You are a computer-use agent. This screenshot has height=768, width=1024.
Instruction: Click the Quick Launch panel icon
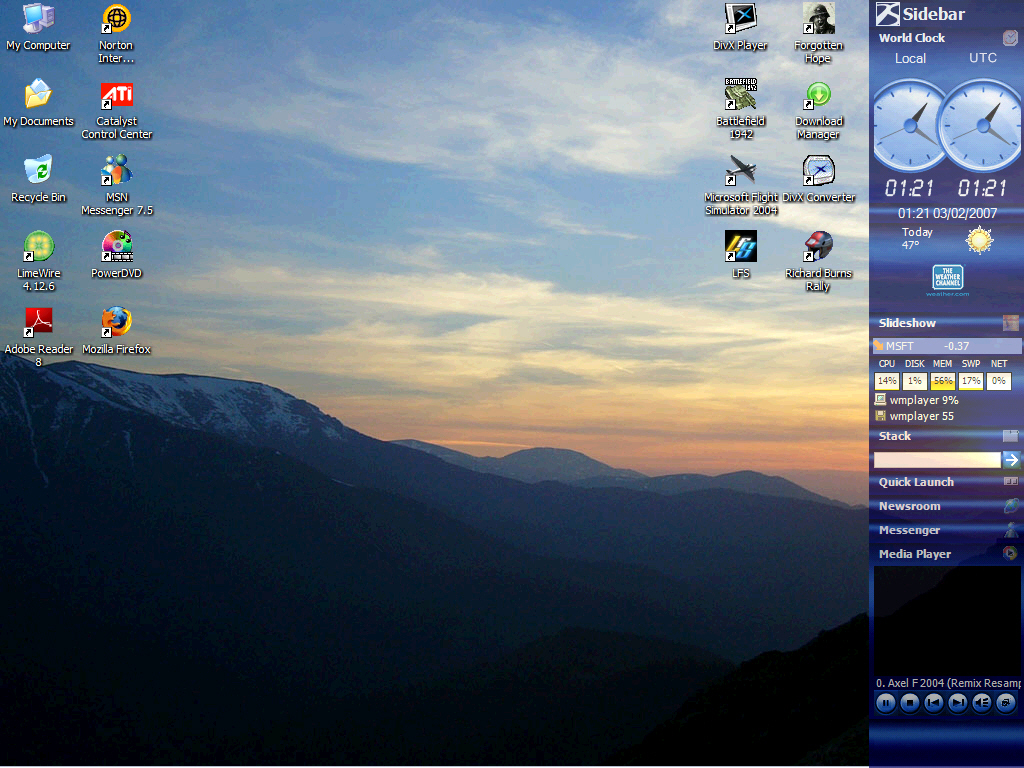[x=1010, y=481]
